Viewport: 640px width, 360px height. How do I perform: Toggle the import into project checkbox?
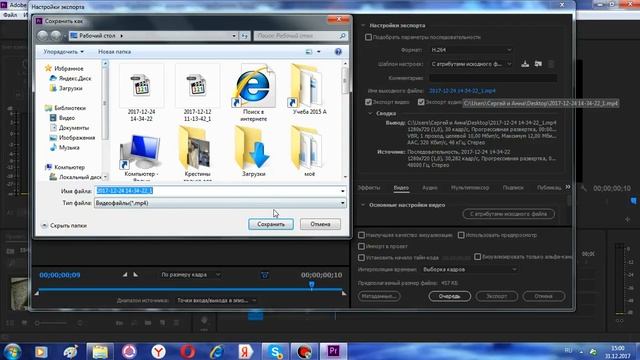pyautogui.click(x=361, y=246)
